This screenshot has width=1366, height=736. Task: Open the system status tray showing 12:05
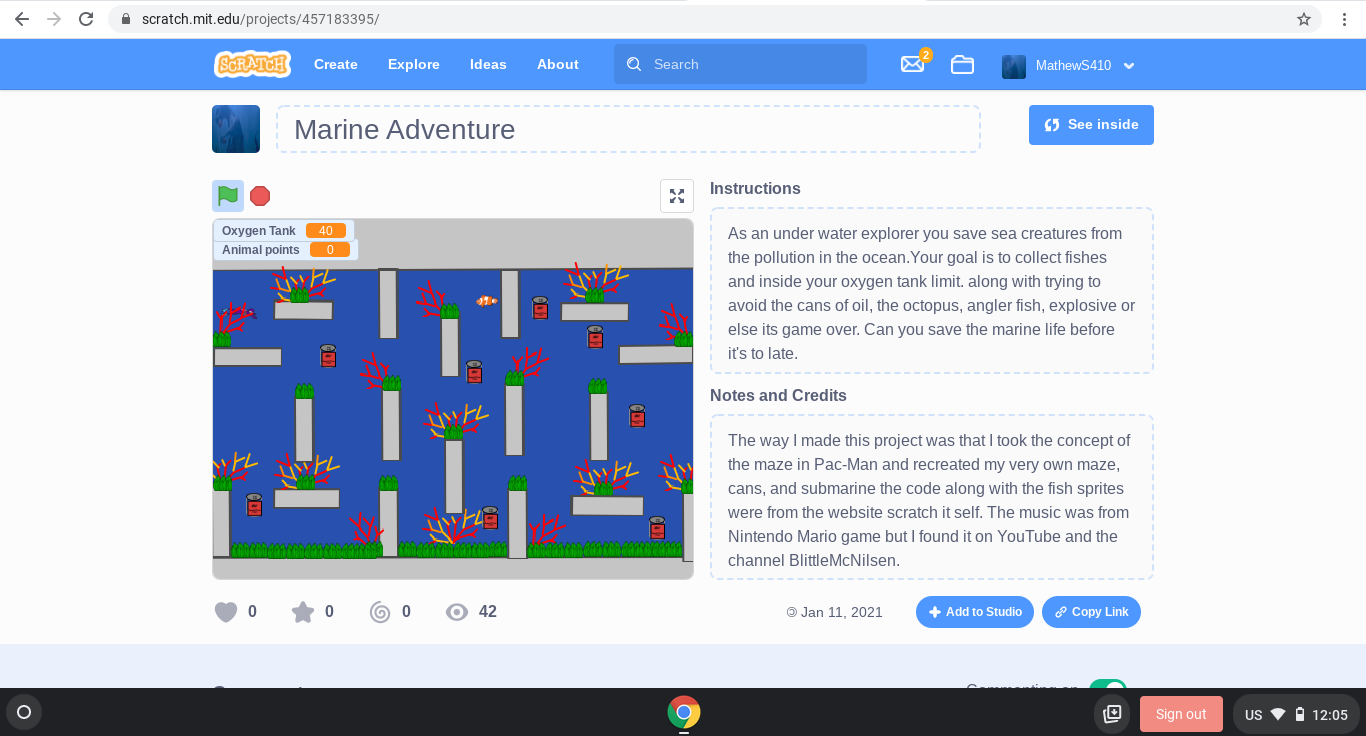1296,714
